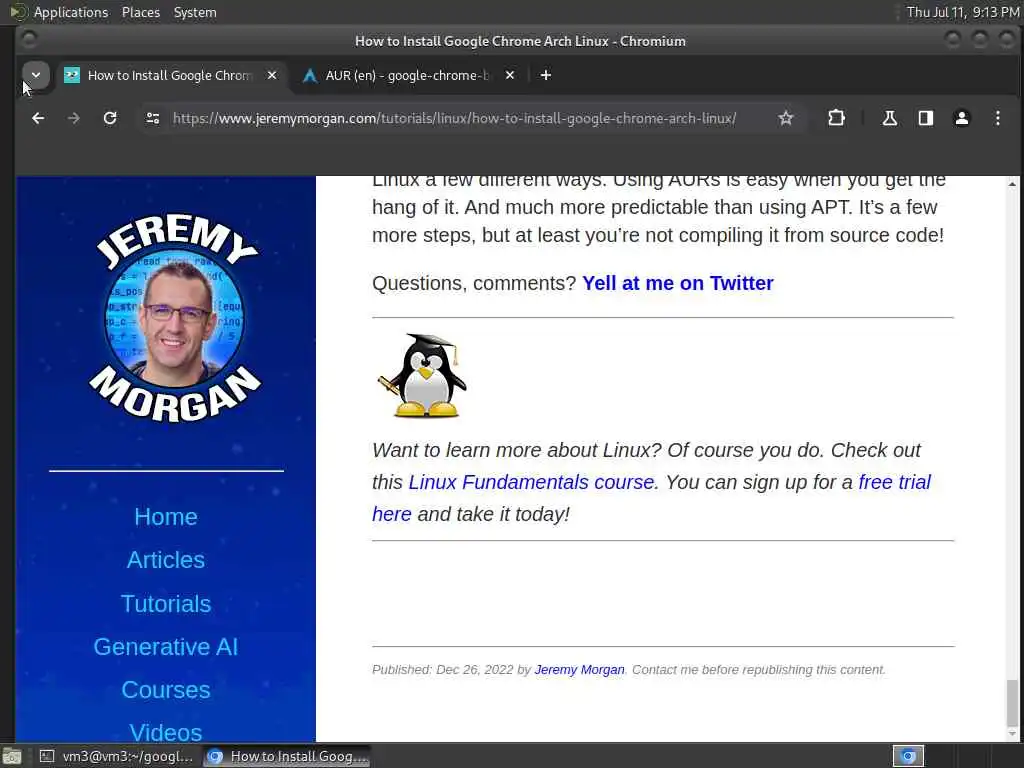Close the How to Install Google Chrome tab
The height and width of the screenshot is (768, 1024).
click(x=272, y=76)
